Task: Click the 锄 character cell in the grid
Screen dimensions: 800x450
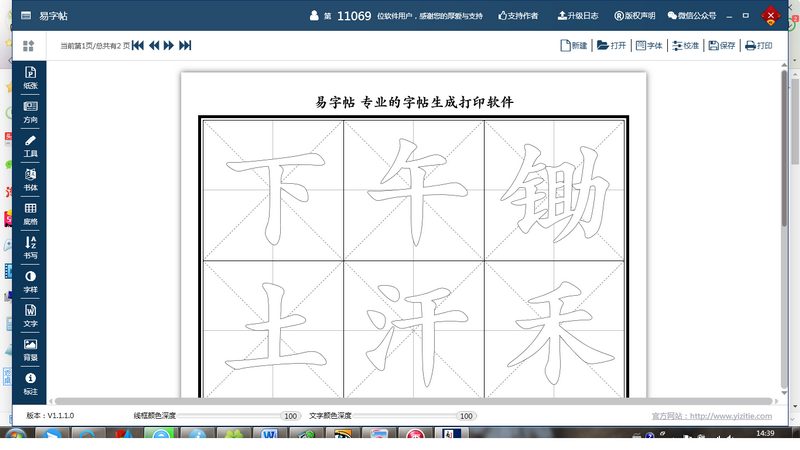Action: 555,190
